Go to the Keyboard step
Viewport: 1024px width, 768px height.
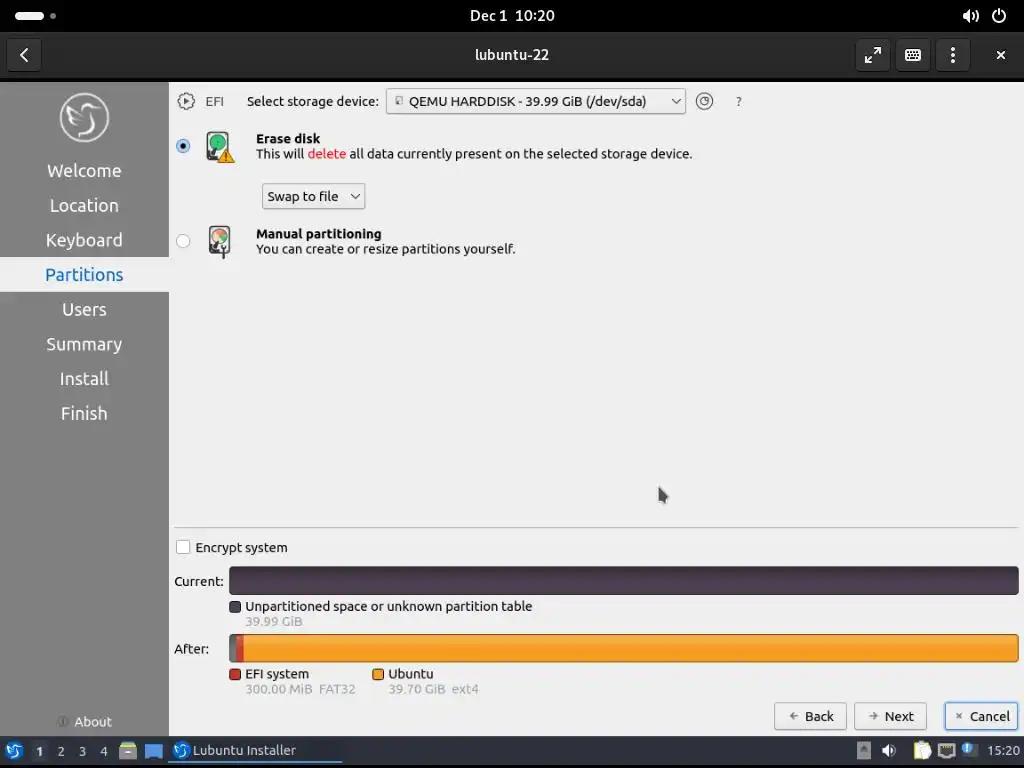(84, 240)
